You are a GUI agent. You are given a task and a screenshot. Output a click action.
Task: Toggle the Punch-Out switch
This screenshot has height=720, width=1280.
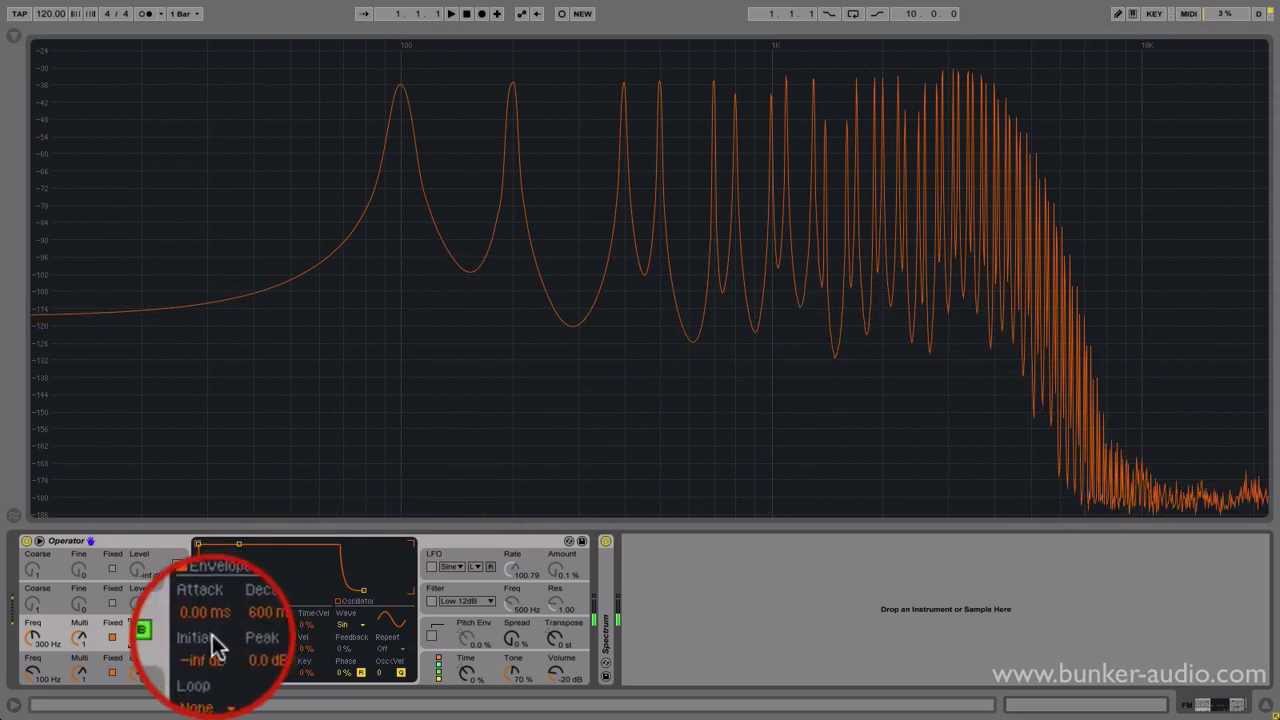tap(877, 14)
